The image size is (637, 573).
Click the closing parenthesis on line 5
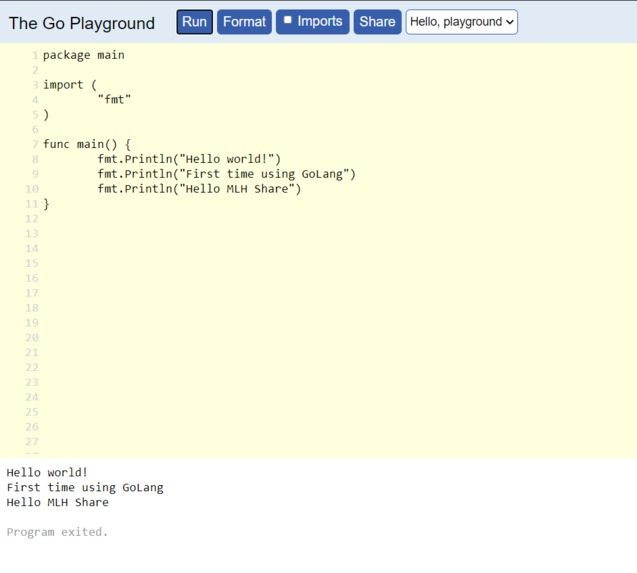coord(46,115)
